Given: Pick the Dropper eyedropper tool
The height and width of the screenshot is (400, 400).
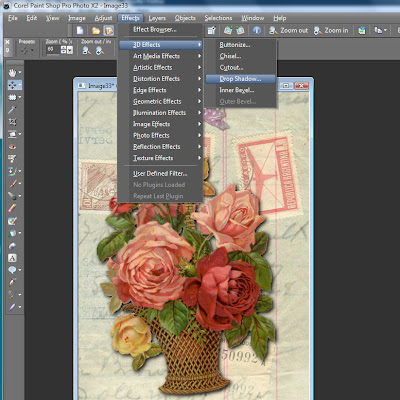Looking at the screenshot, I should pyautogui.click(x=12, y=110).
